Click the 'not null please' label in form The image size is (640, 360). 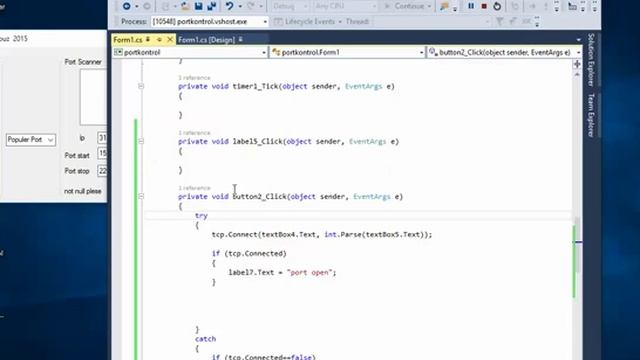pos(82,191)
